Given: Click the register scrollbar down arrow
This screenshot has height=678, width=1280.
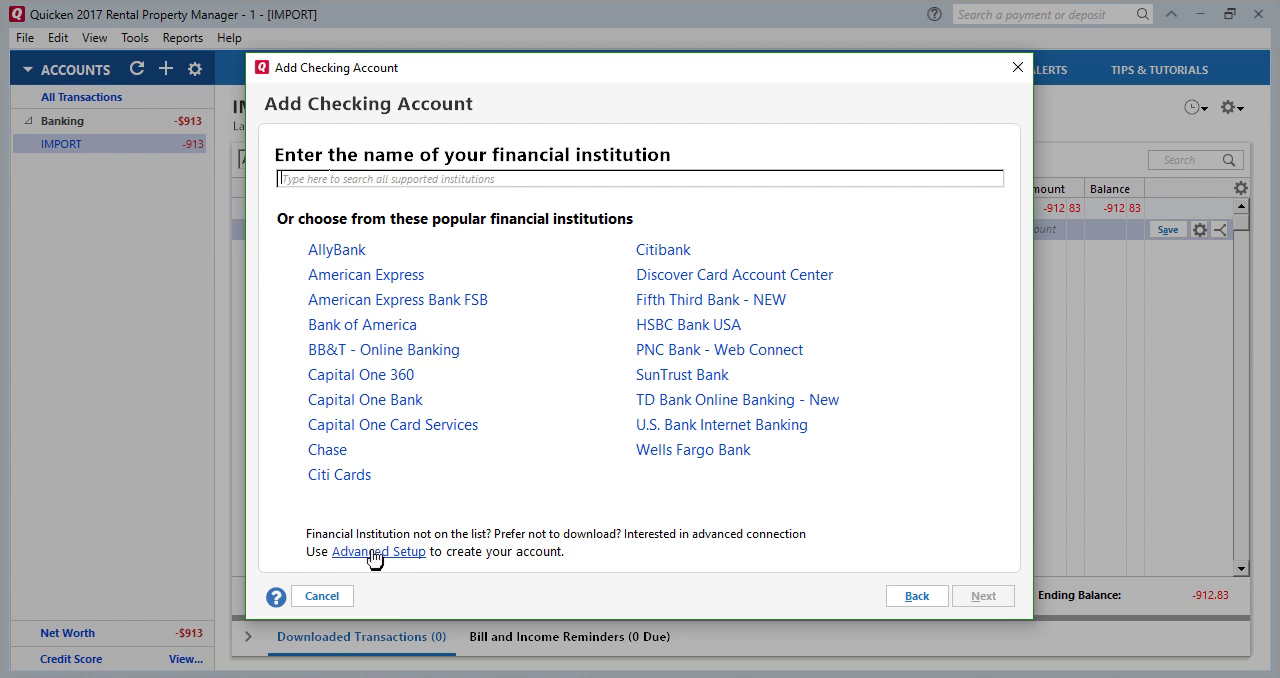Looking at the screenshot, I should (1241, 569).
